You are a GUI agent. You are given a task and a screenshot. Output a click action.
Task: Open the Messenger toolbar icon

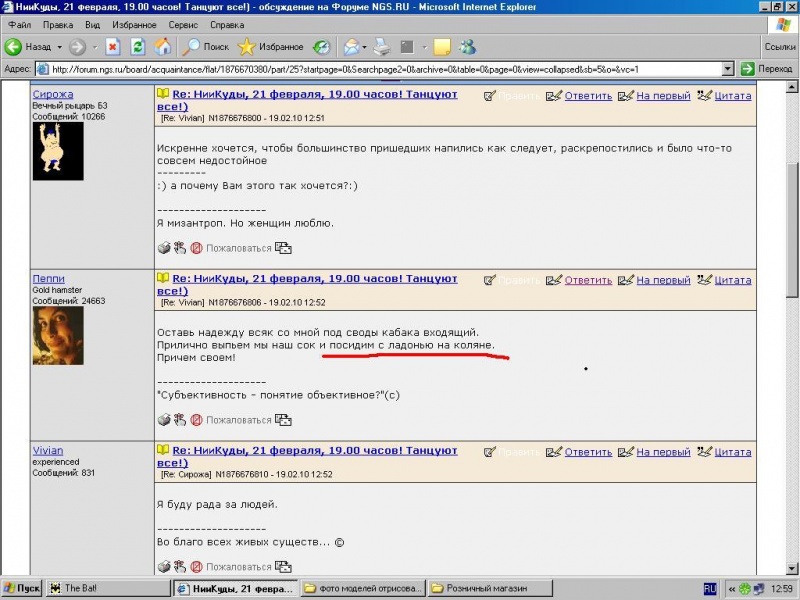coord(467,47)
